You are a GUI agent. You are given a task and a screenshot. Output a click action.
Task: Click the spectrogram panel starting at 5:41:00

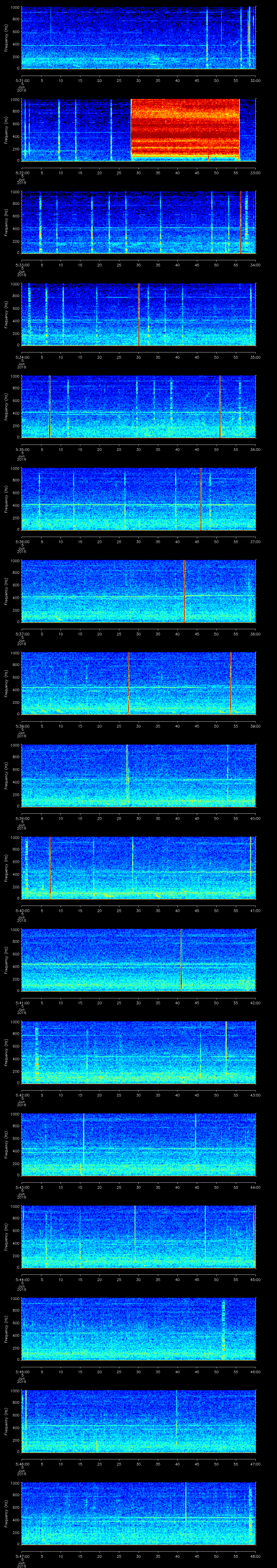pyautogui.click(x=139, y=960)
